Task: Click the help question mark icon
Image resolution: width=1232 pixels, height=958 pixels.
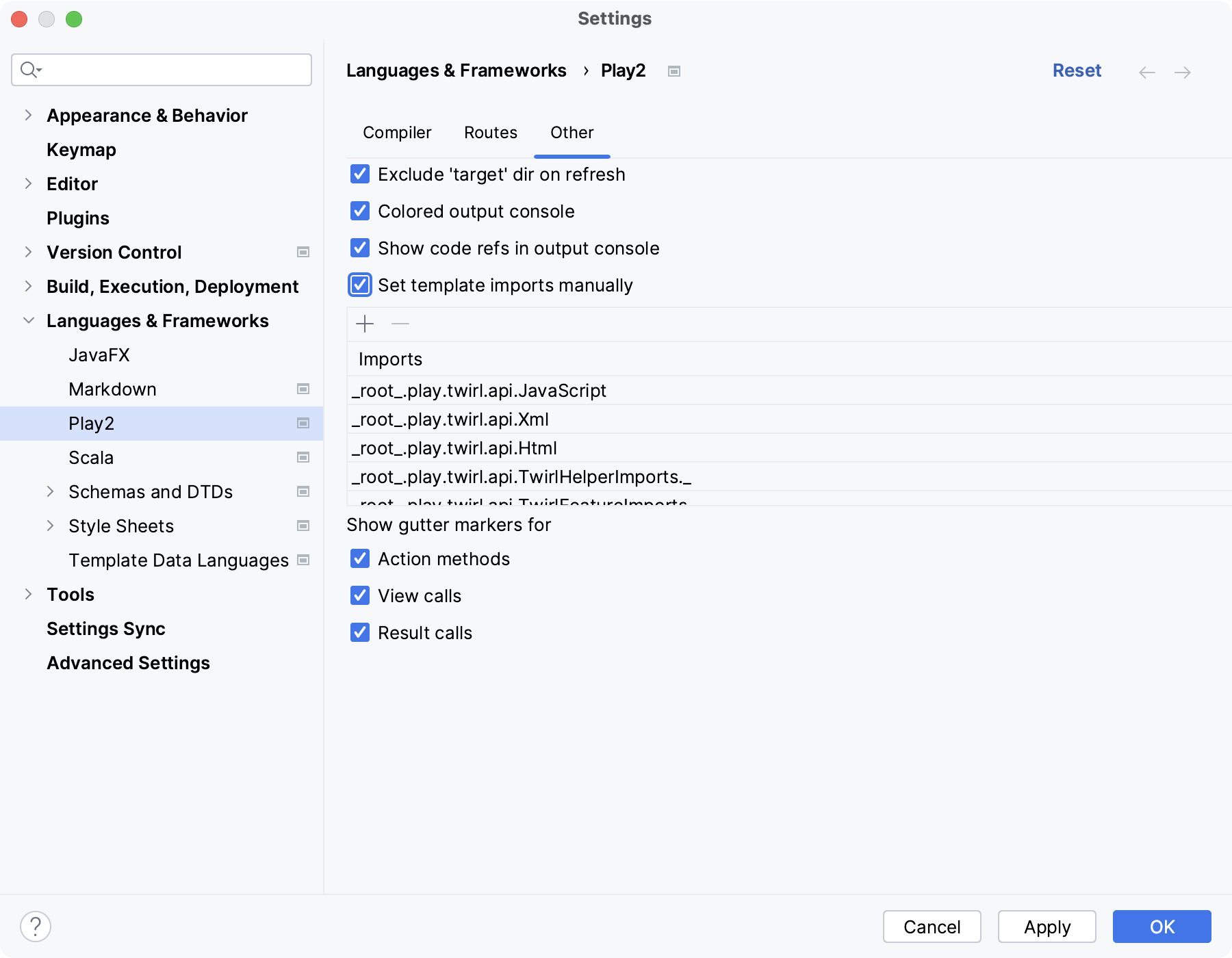Action: (x=36, y=927)
